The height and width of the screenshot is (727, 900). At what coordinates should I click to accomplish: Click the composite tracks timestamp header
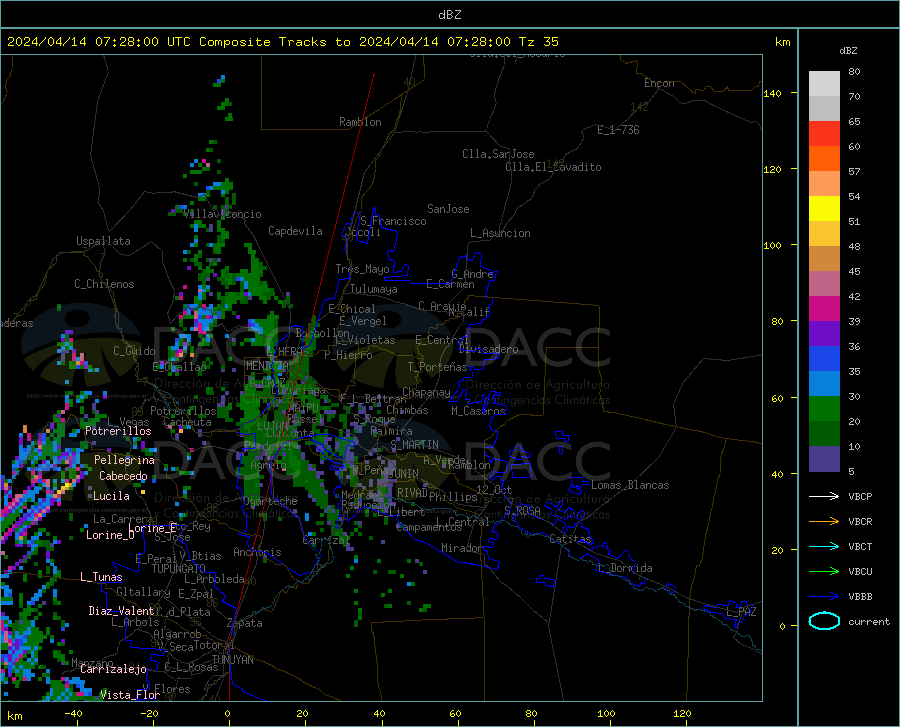click(282, 42)
